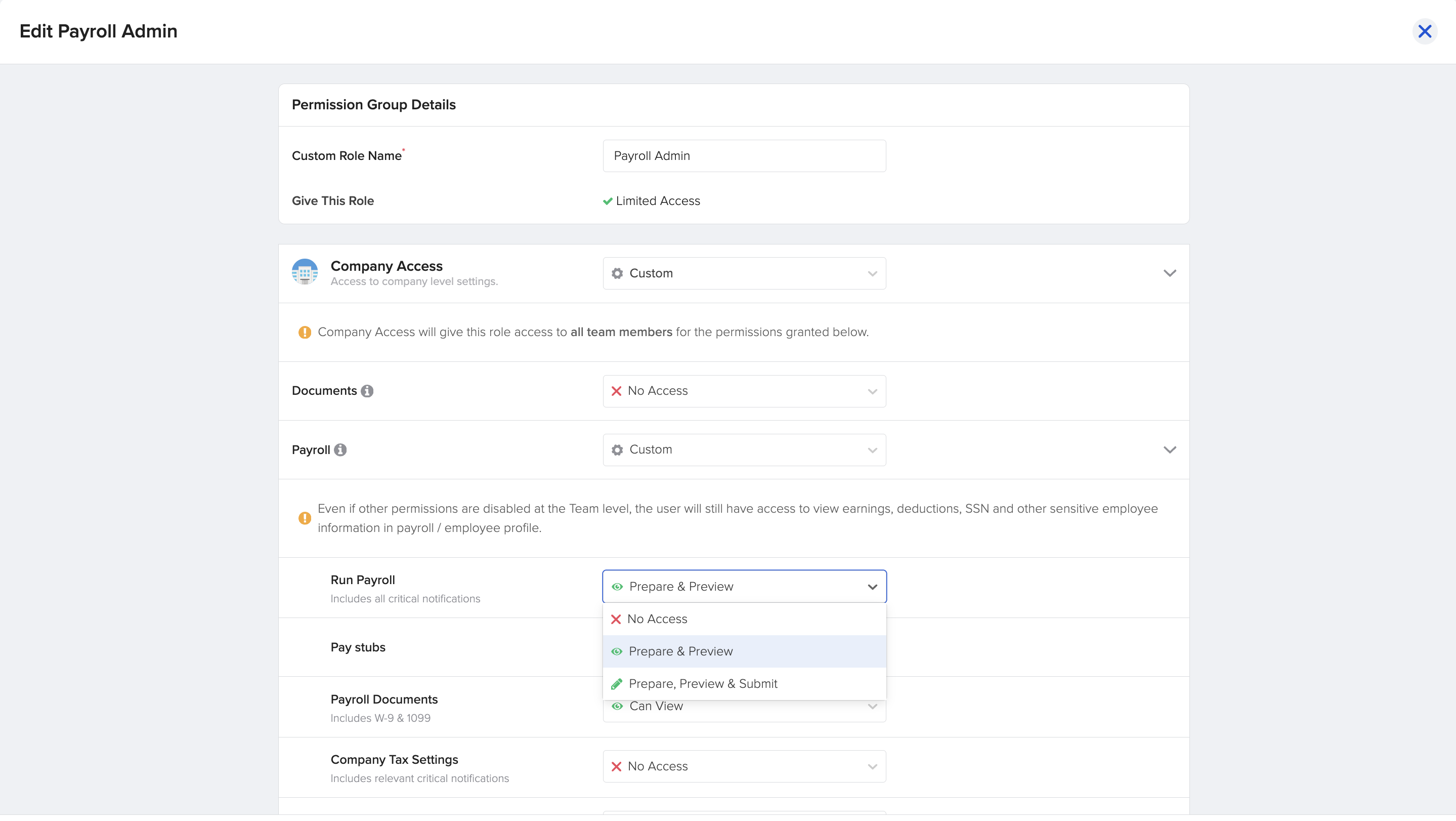
Task: Select No Access in the open Run Payroll dropdown
Action: tap(657, 619)
